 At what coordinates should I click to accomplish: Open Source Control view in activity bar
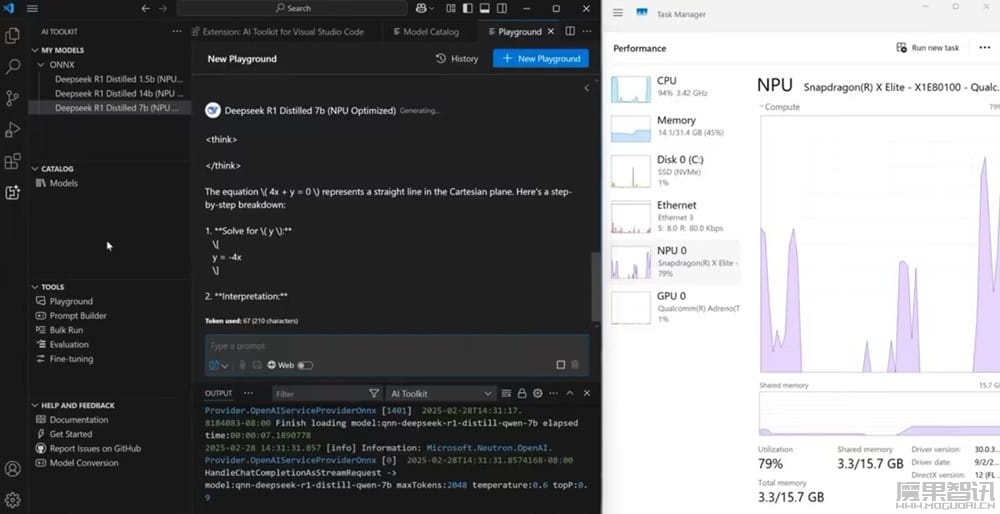coord(12,98)
